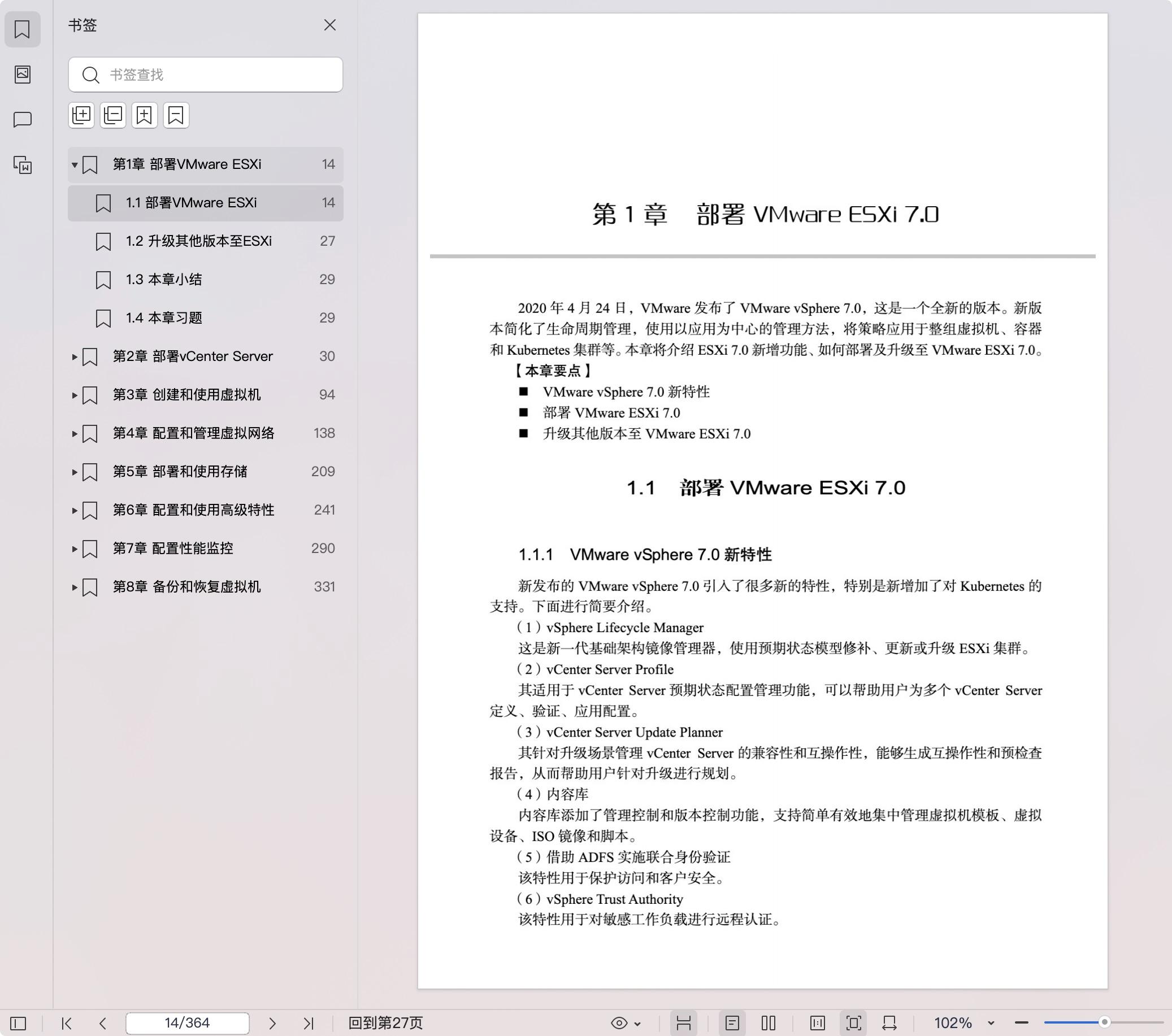1172x1036 pixels.
Task: Focus the 书签查找 search field
Action: [x=205, y=75]
